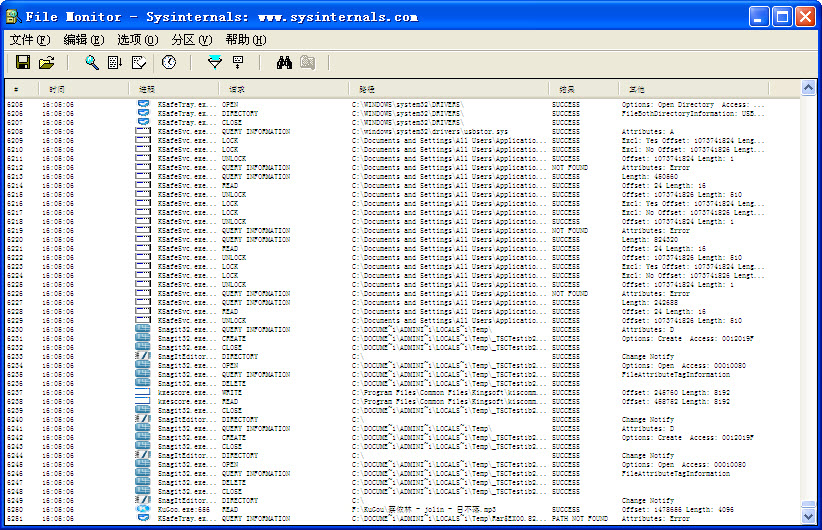This screenshot has width=822, height=530.
Task: Click Options: Create text in row 6242
Action: 652,437
